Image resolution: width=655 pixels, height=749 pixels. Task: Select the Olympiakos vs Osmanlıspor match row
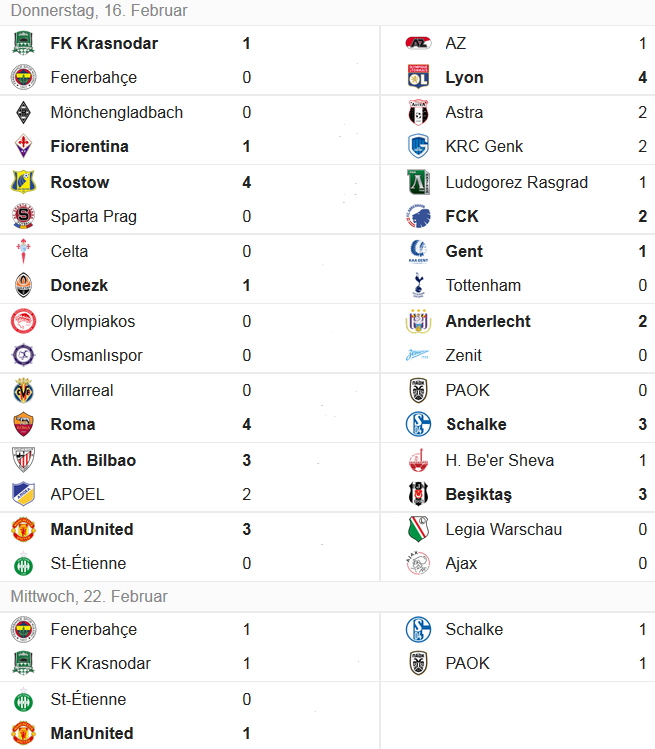click(190, 338)
